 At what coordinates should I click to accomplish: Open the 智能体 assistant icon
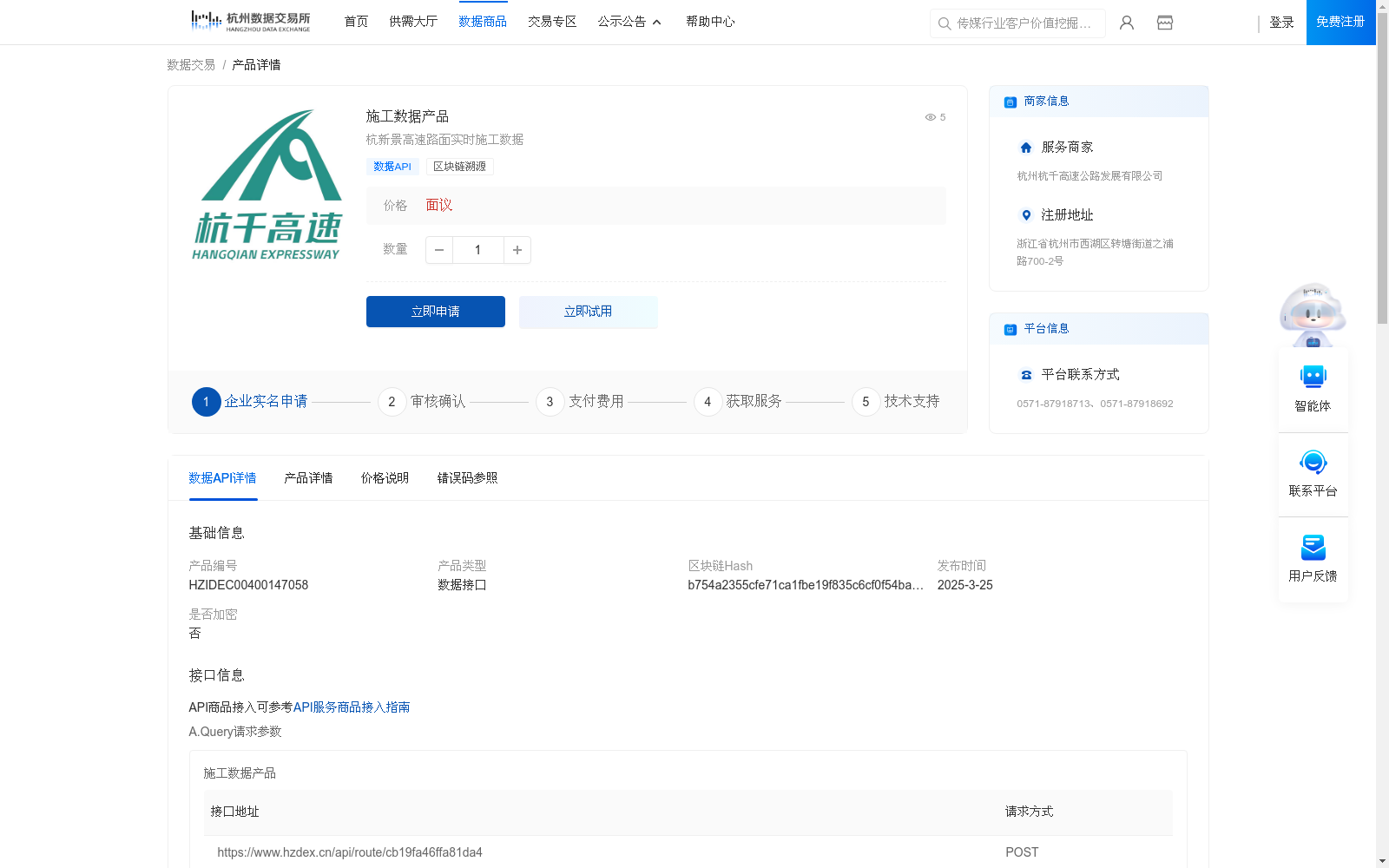point(1313,377)
